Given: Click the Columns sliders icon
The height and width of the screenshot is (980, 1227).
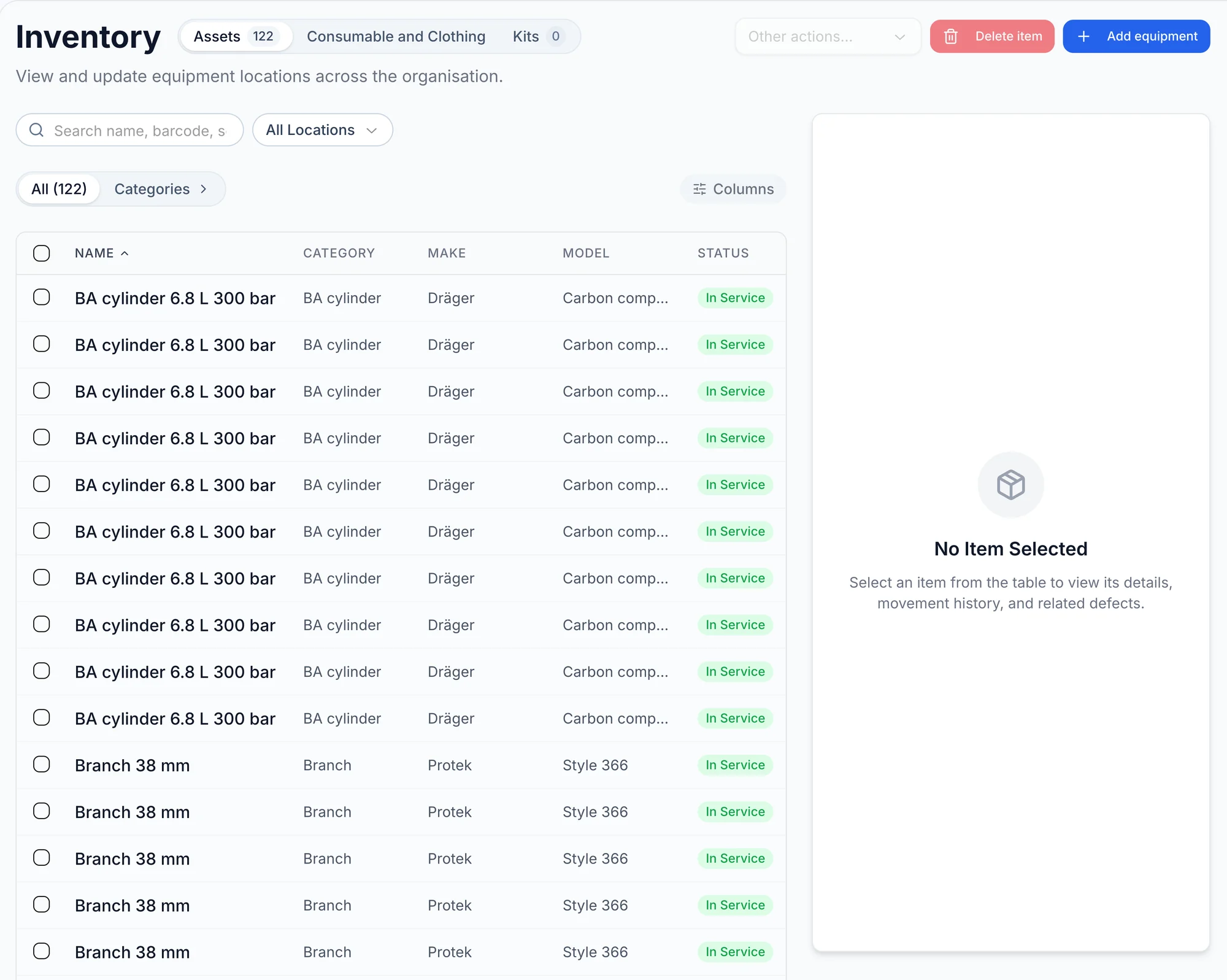Looking at the screenshot, I should point(699,189).
